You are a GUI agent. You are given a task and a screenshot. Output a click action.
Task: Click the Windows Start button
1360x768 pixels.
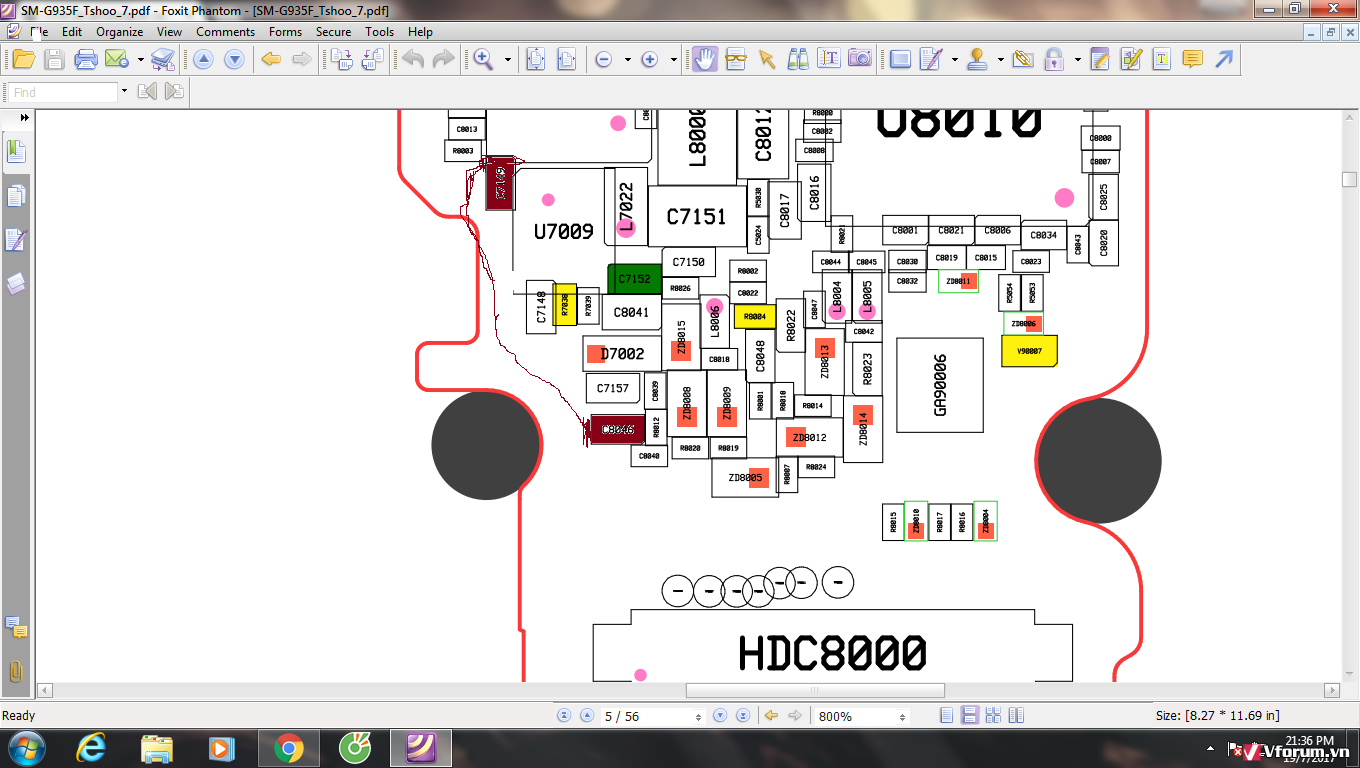click(x=25, y=748)
